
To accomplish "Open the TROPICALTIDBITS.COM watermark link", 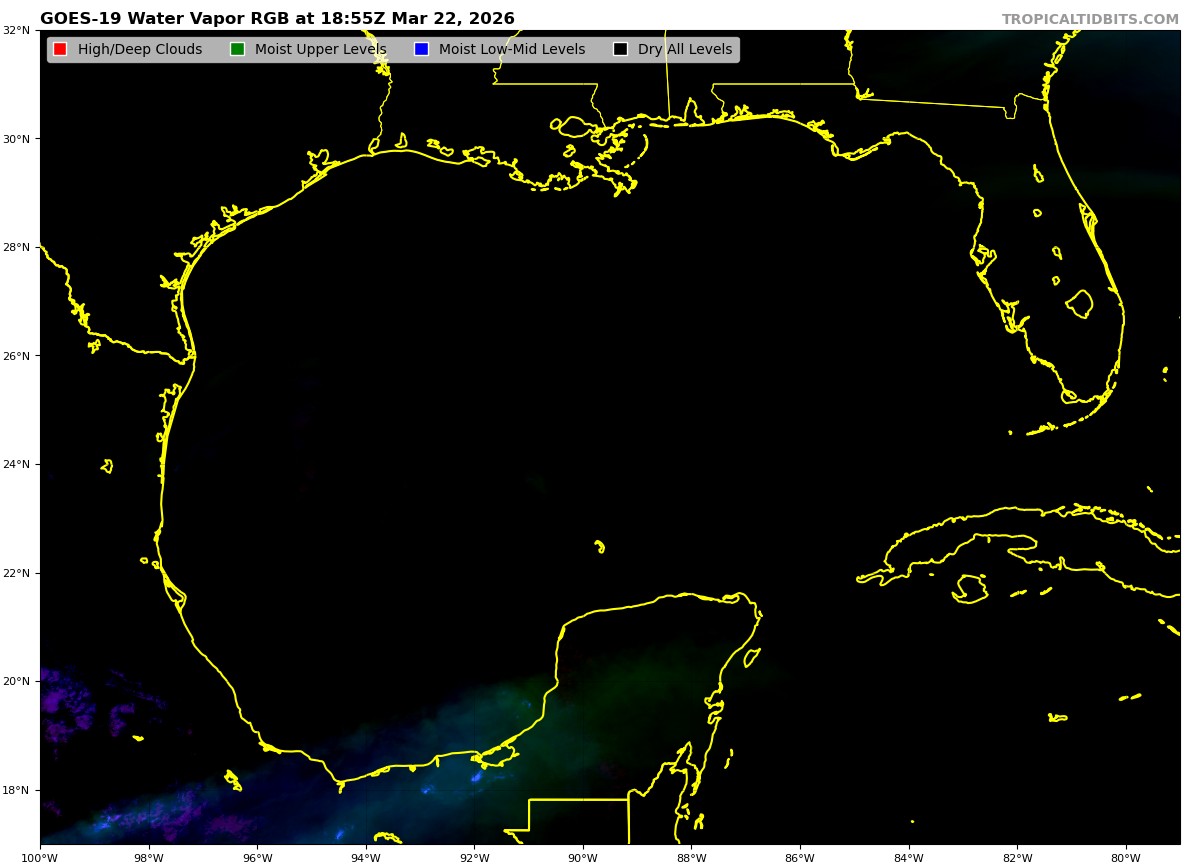I will tap(1090, 20).
